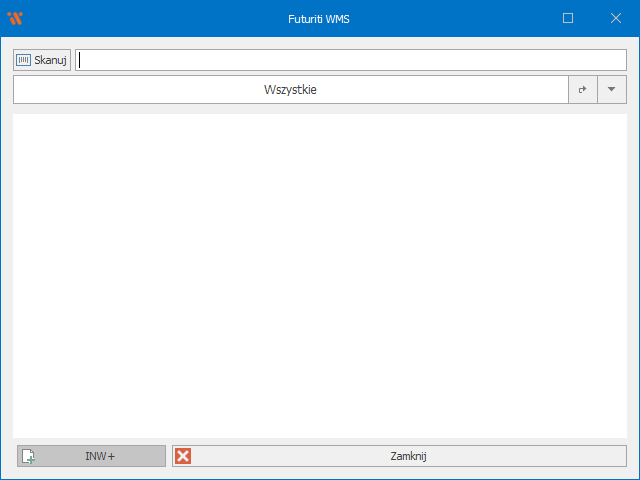Viewport: 640px width, 480px height.
Task: Click the Wszystkie text label
Action: pos(290,90)
